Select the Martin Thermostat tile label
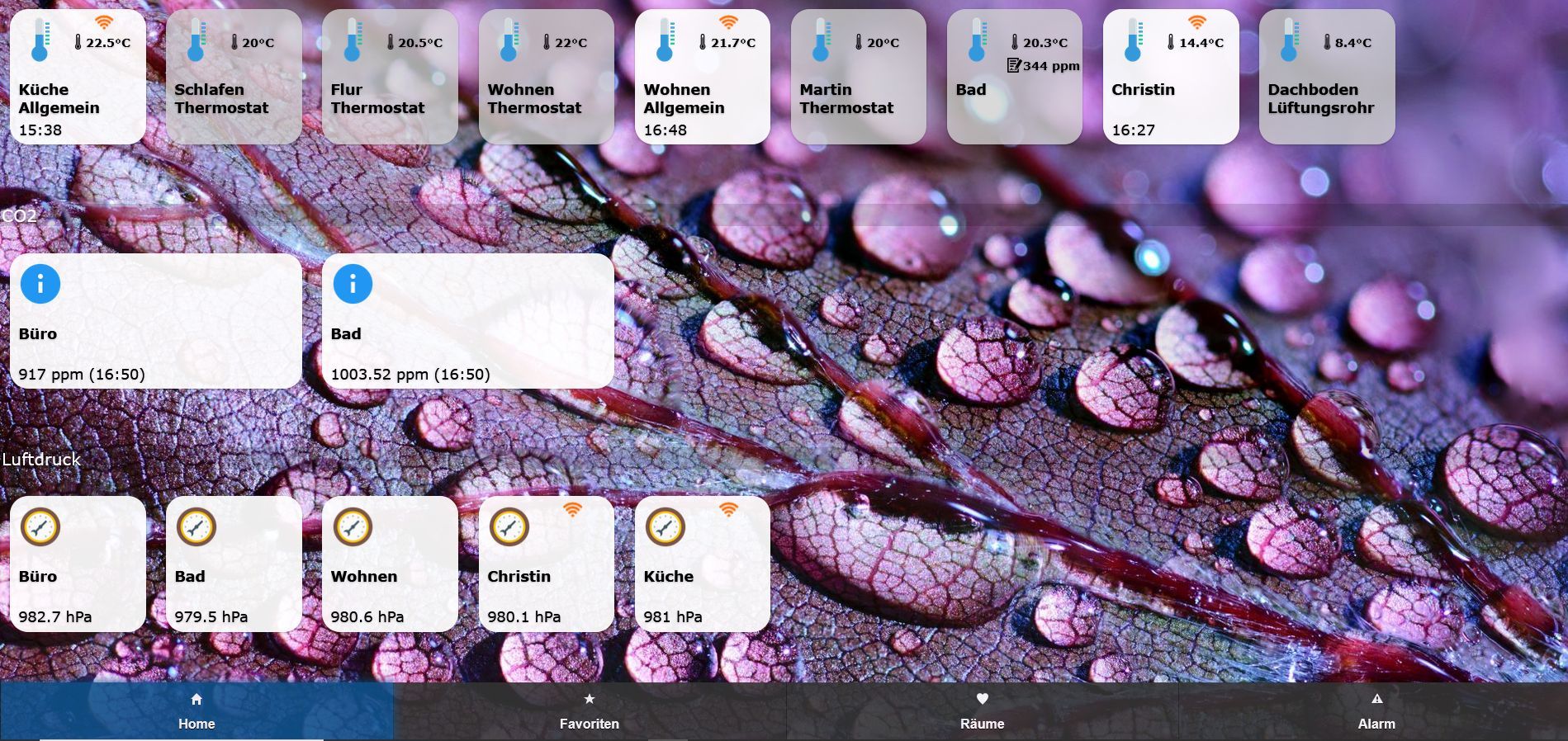The image size is (1568, 741). click(846, 99)
